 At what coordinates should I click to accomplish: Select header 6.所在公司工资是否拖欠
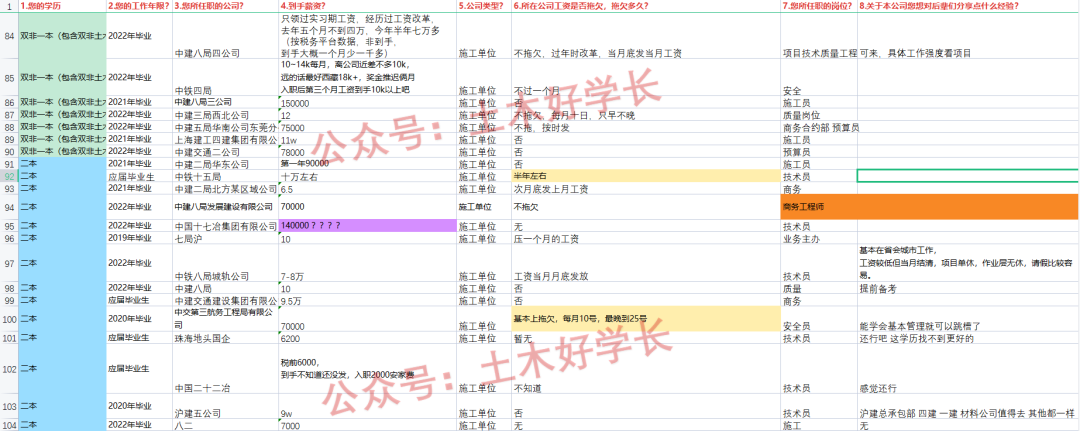click(646, 6)
